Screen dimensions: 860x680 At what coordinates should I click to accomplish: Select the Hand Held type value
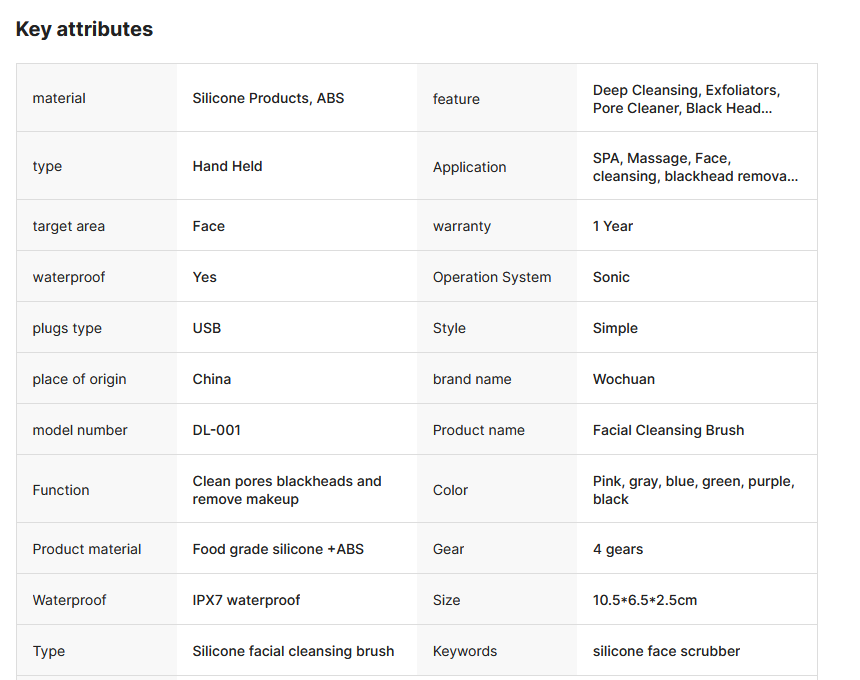pos(227,166)
